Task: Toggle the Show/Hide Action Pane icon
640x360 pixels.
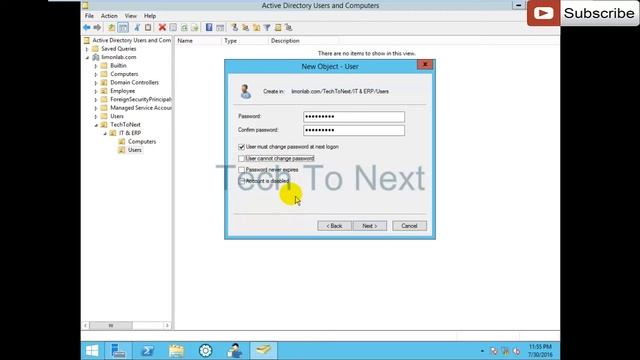Action: point(220,27)
